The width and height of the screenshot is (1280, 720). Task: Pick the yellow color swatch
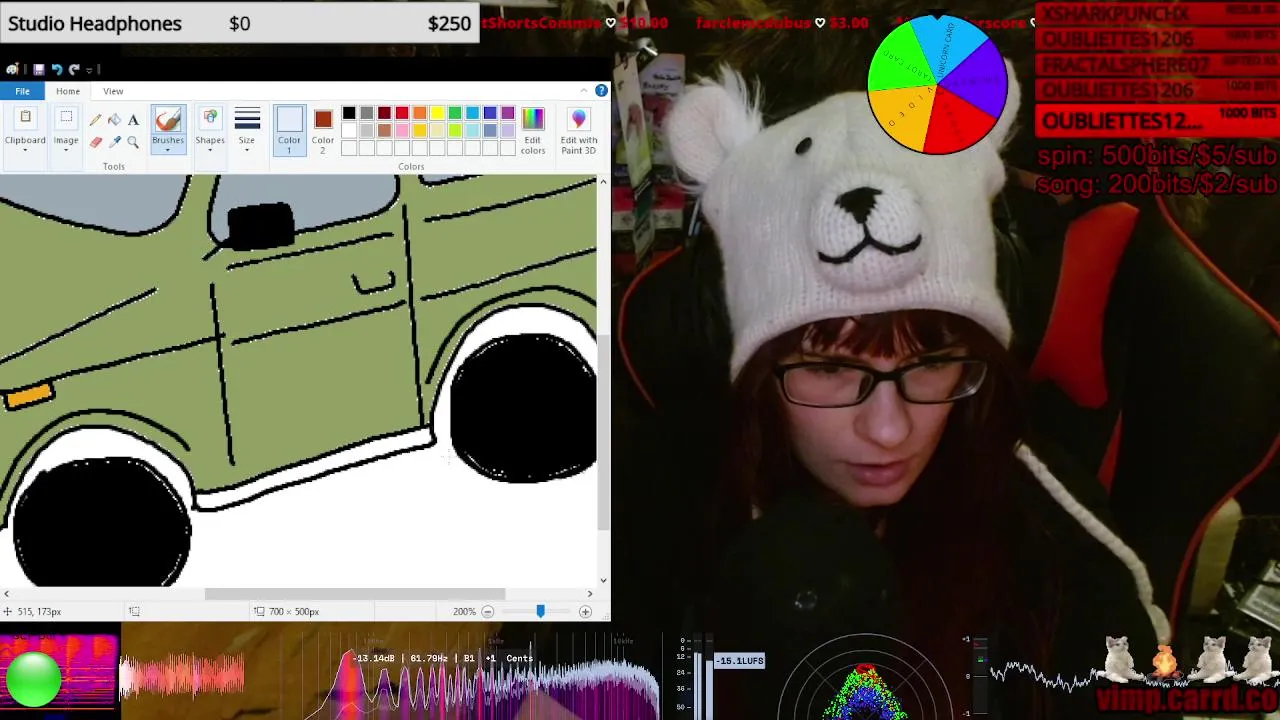click(437, 113)
